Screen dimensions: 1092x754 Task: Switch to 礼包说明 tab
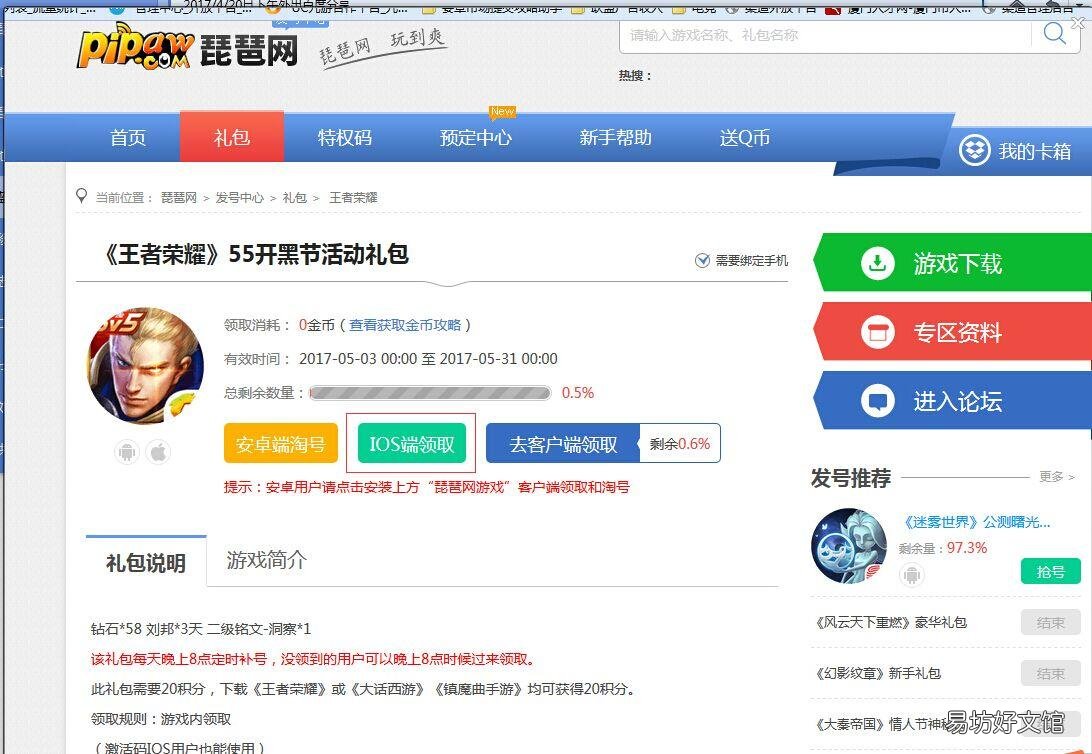pos(146,562)
